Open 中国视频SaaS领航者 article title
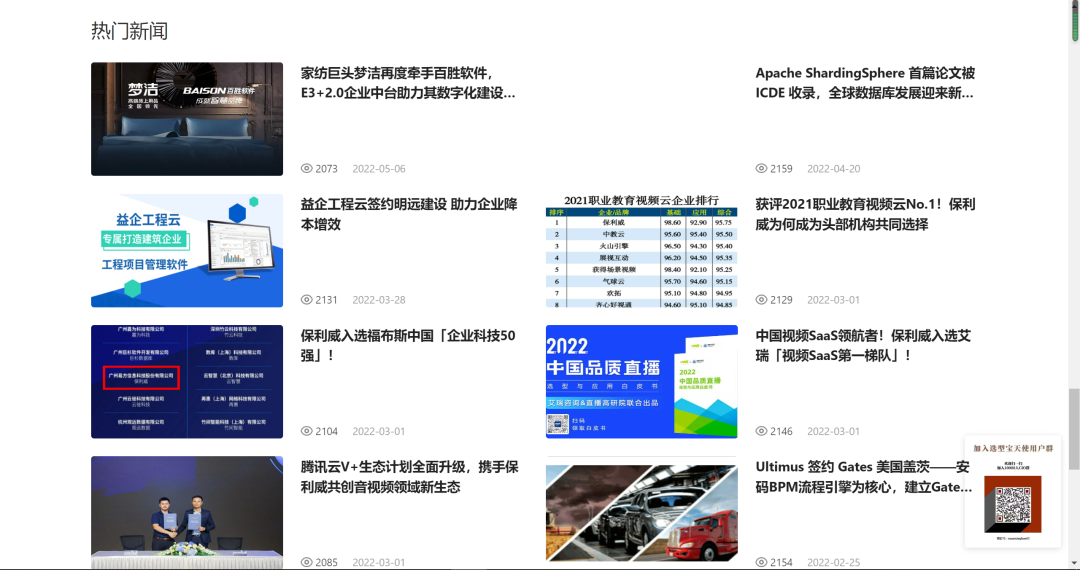The image size is (1080, 570). click(x=863, y=346)
